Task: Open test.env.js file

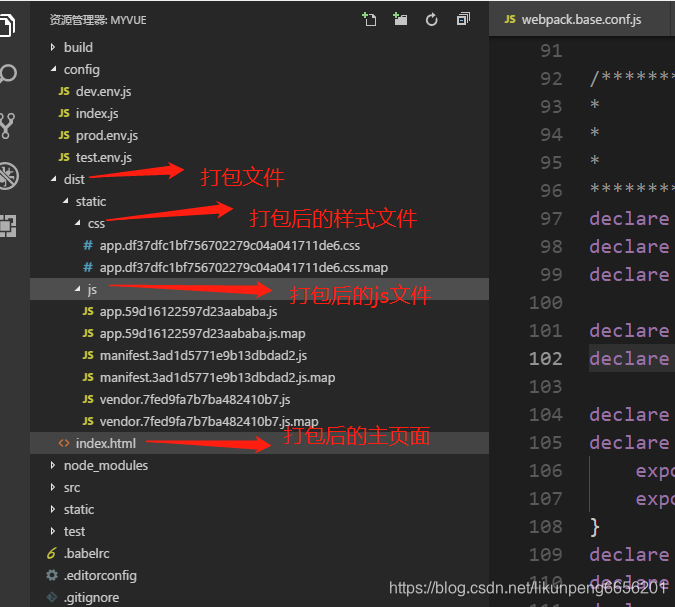Action: click(x=259, y=158)
